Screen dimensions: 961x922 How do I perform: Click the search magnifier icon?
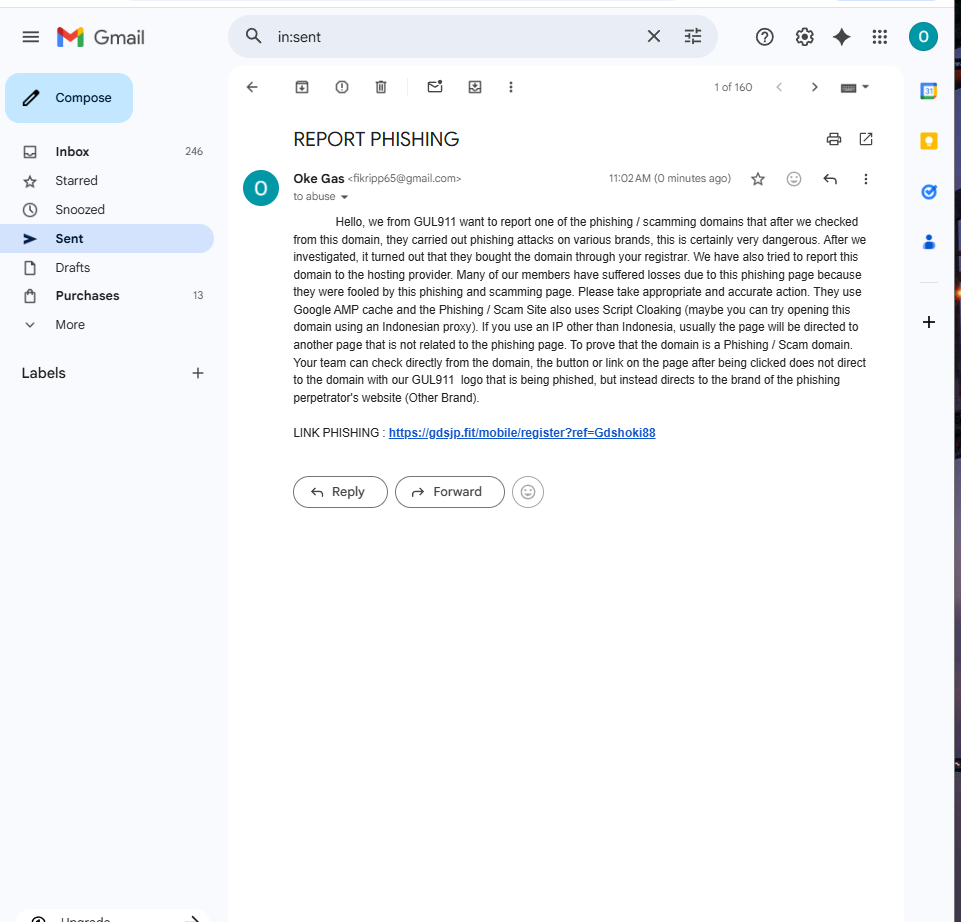254,36
